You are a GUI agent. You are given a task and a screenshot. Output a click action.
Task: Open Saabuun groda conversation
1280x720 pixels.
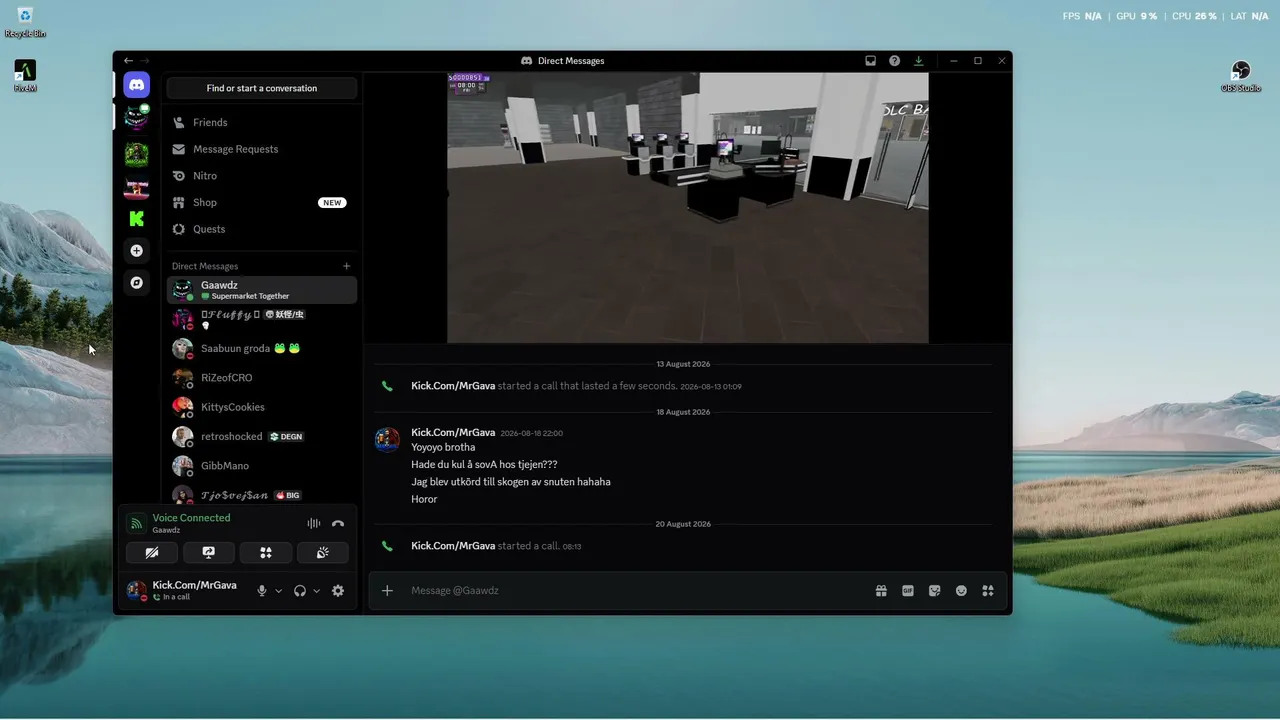point(262,348)
